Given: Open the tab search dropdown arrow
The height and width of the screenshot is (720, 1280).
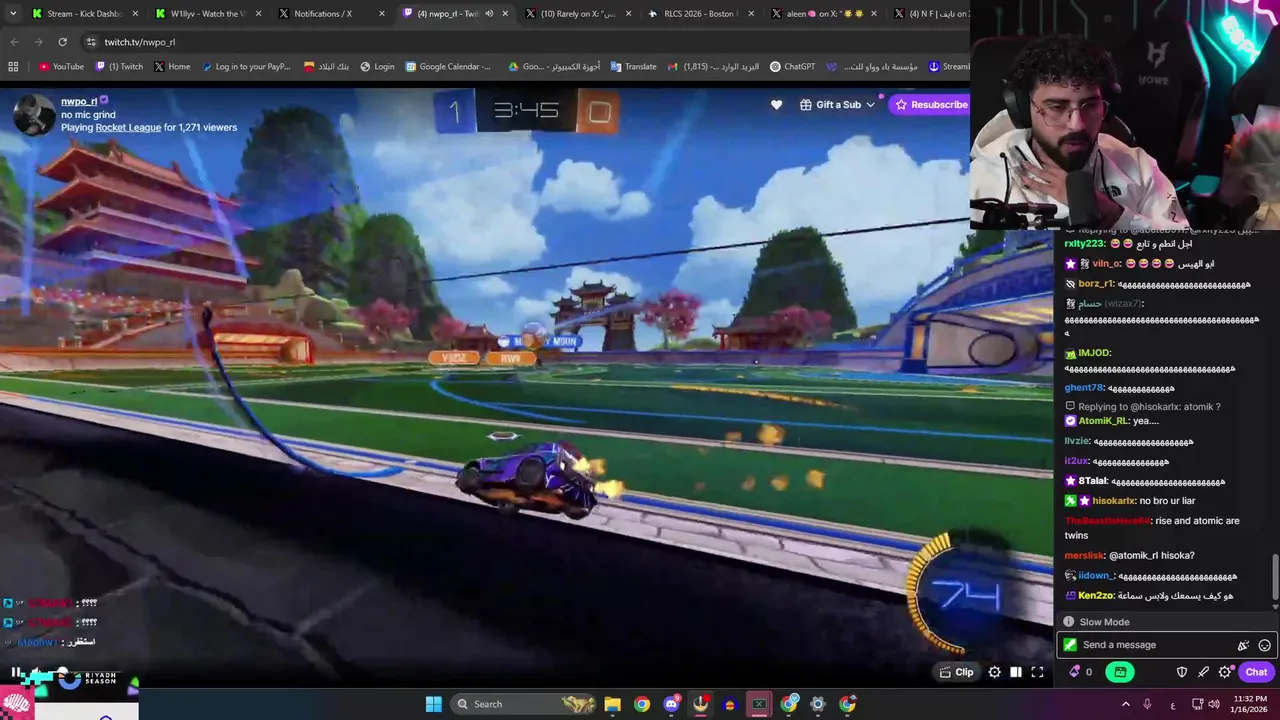Looking at the screenshot, I should tap(12, 14).
